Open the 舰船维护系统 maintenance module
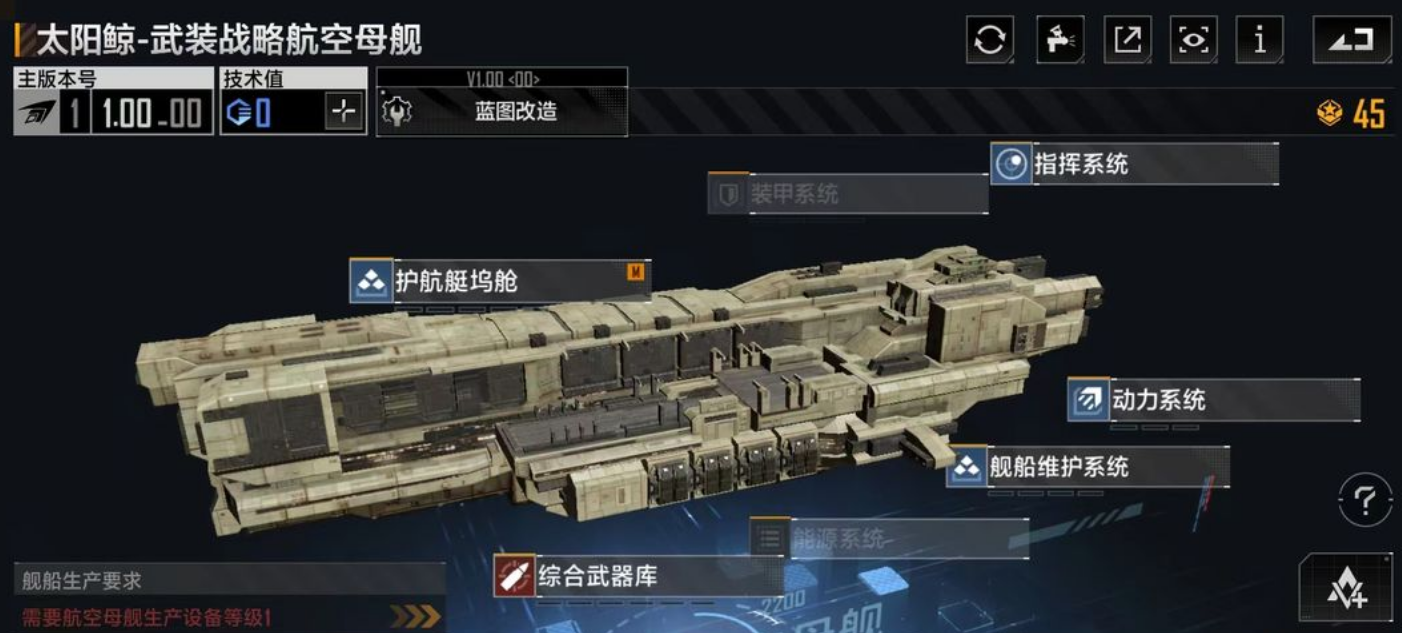The image size is (1402, 633). (x=1088, y=466)
